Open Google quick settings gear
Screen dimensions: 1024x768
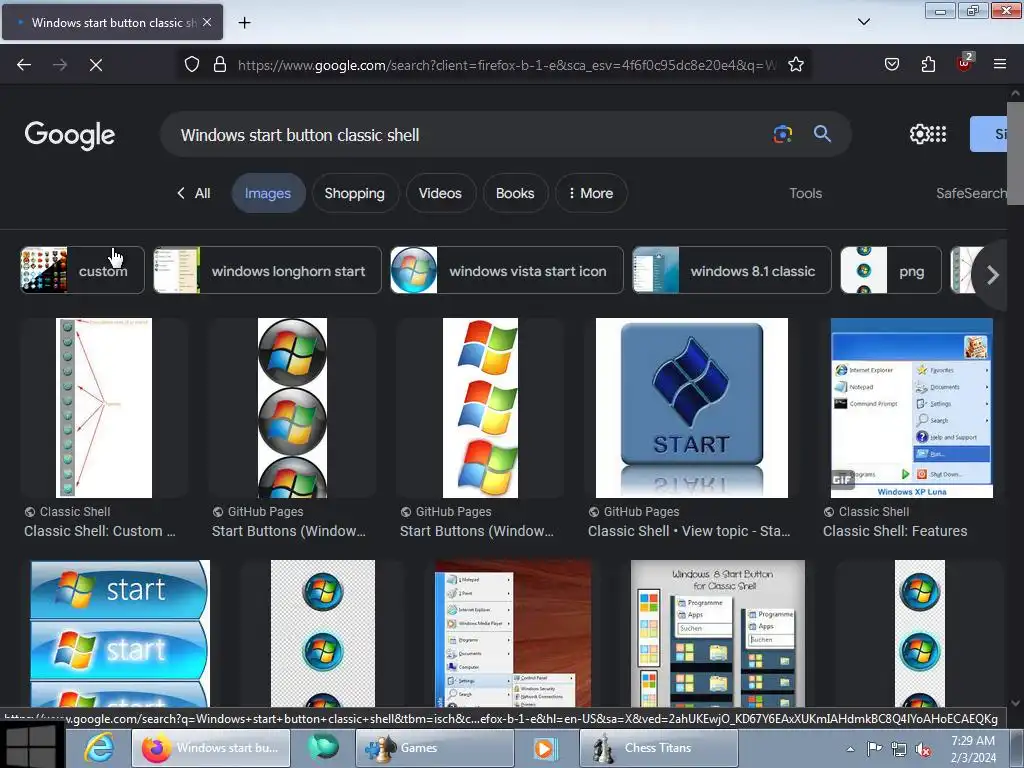pyautogui.click(x=919, y=135)
